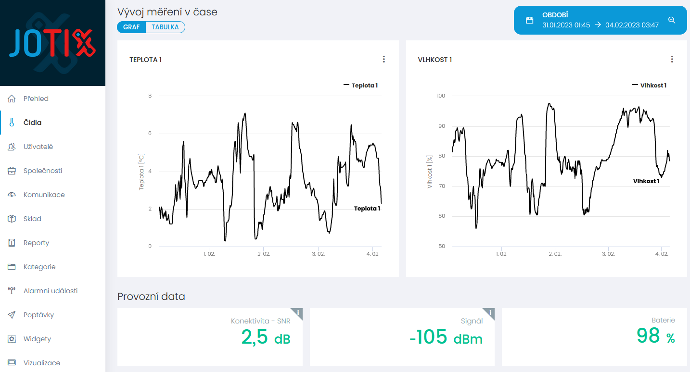Click the zoom icon in the date range box
The height and width of the screenshot is (372, 690).
[672, 20]
